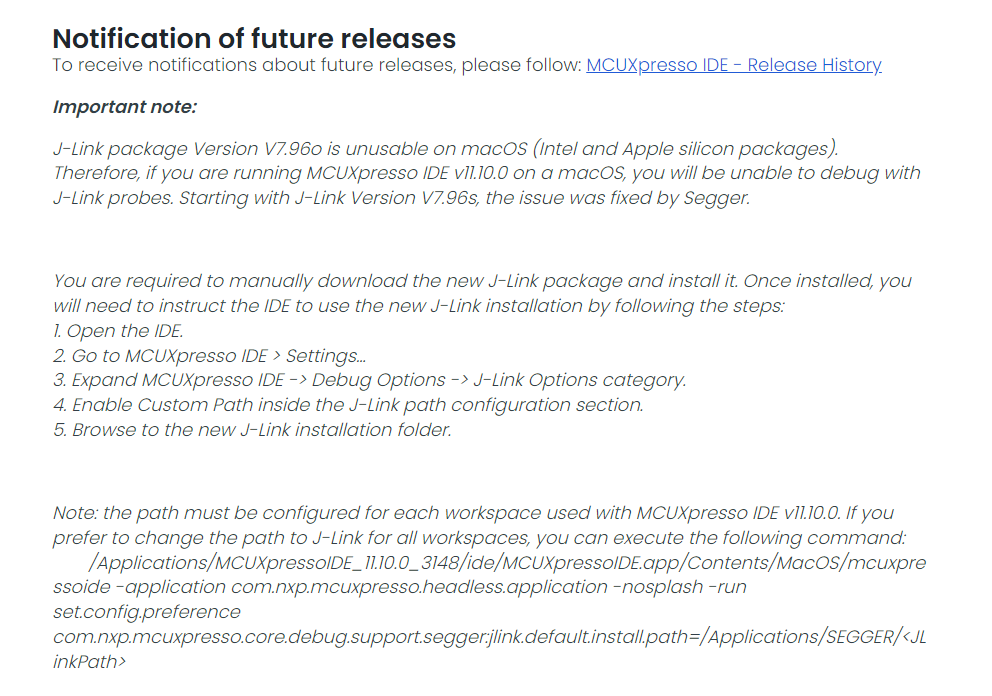Click the "/Applications/MCUXpressoIDE_11.10.0_3148" command line
The image size is (992, 696).
coord(507,563)
